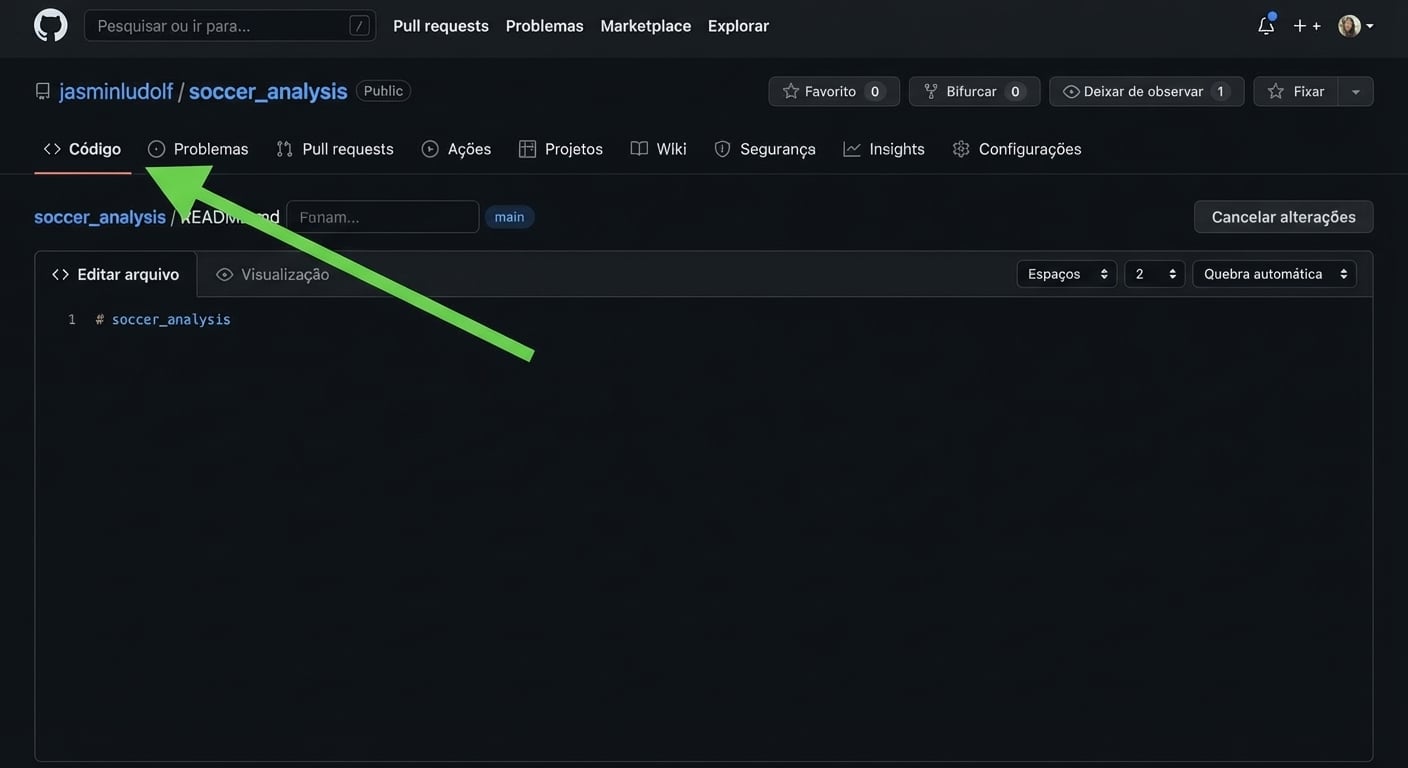Image resolution: width=1408 pixels, height=768 pixels.
Task: Fork the repo with the Bifurcar button
Action: (975, 91)
